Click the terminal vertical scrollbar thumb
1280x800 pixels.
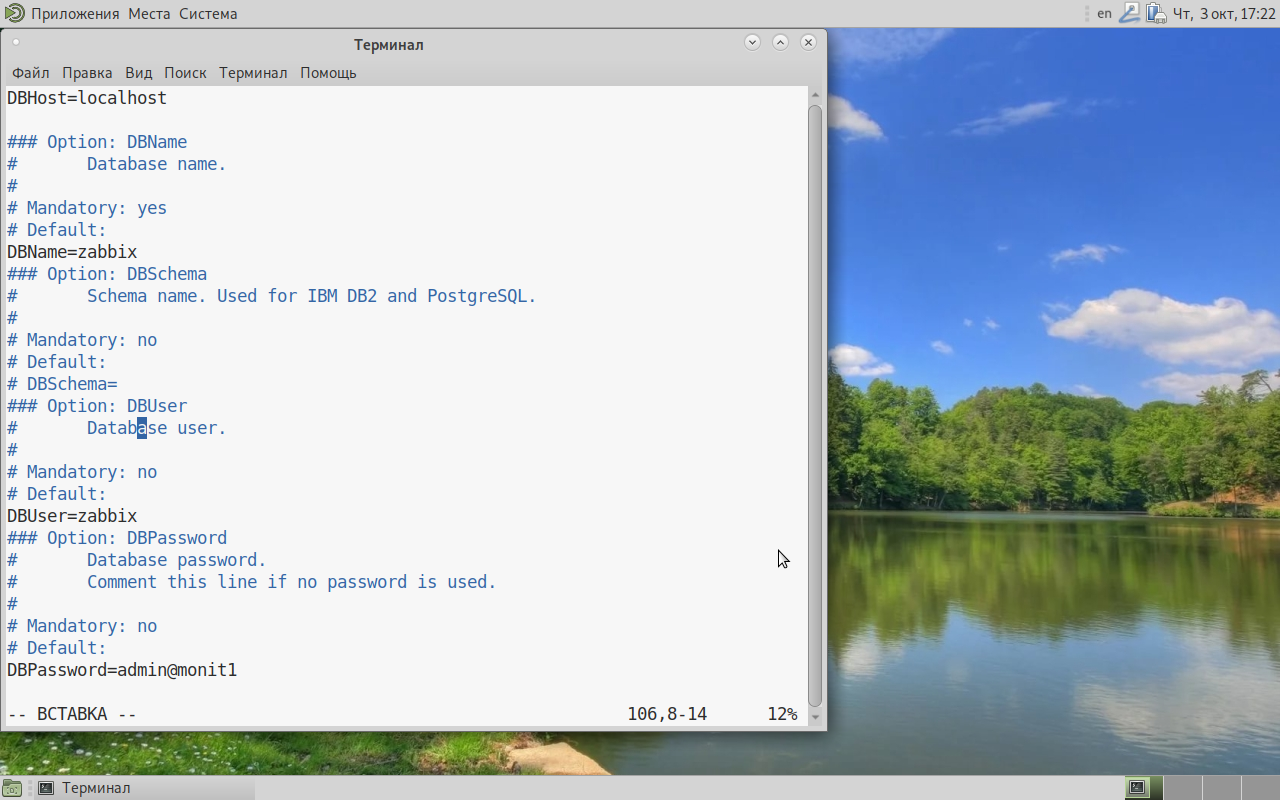815,405
